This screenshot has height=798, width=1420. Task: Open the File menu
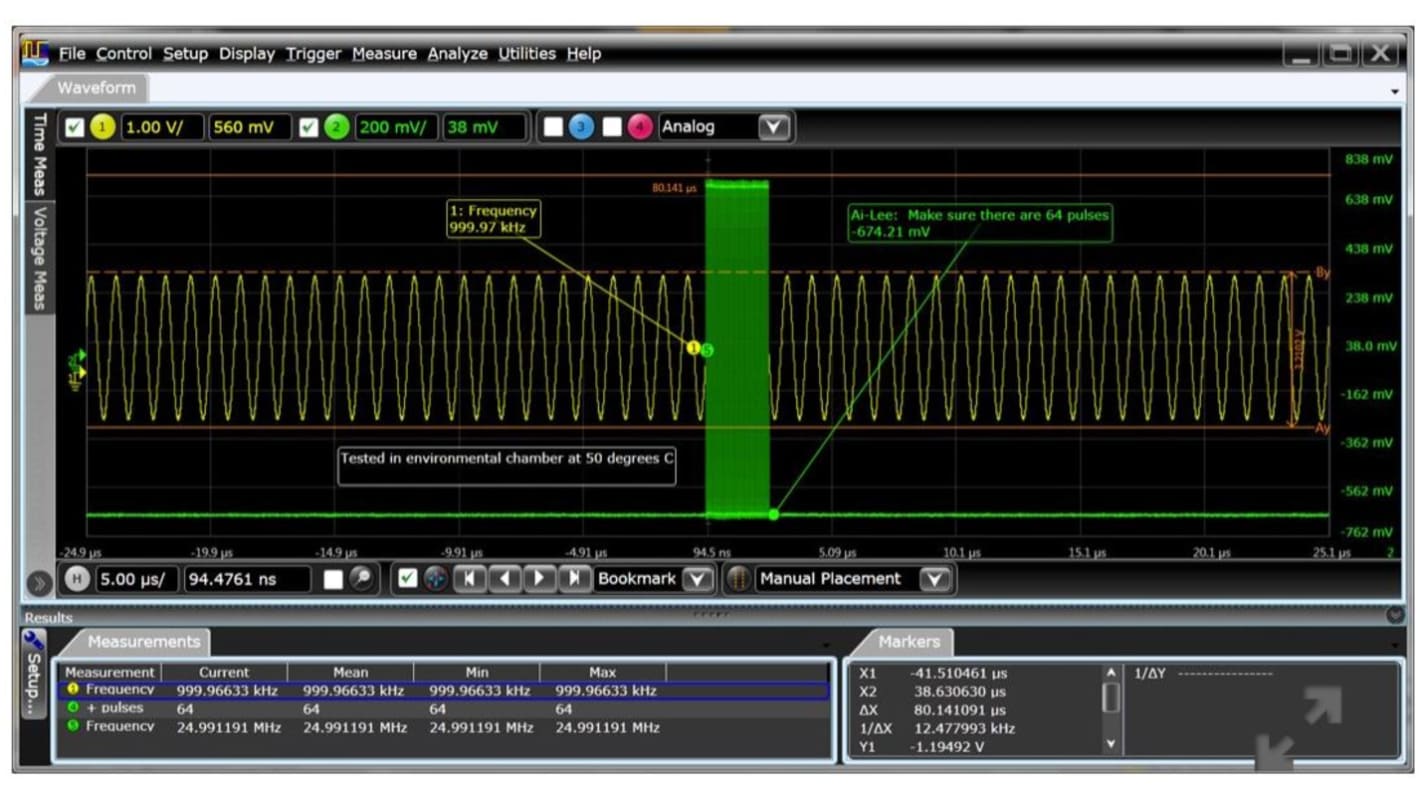coord(72,54)
